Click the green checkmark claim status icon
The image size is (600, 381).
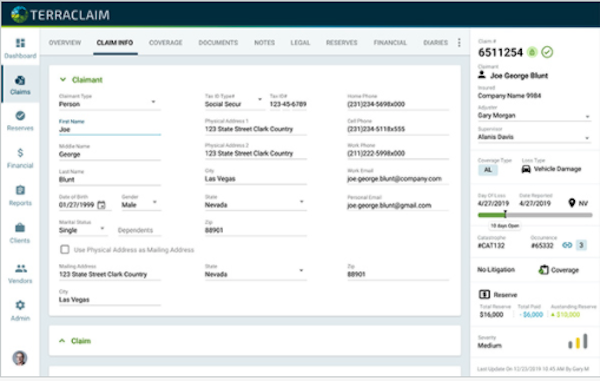[x=547, y=52]
